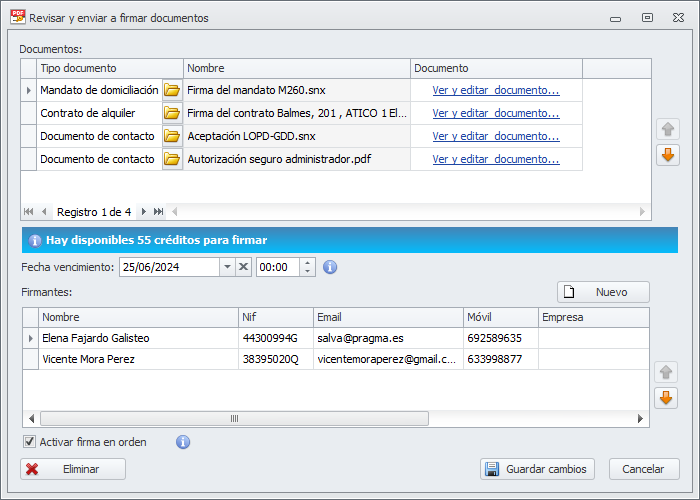
Task: Click the date field 25/06/2024
Action: tap(170, 267)
